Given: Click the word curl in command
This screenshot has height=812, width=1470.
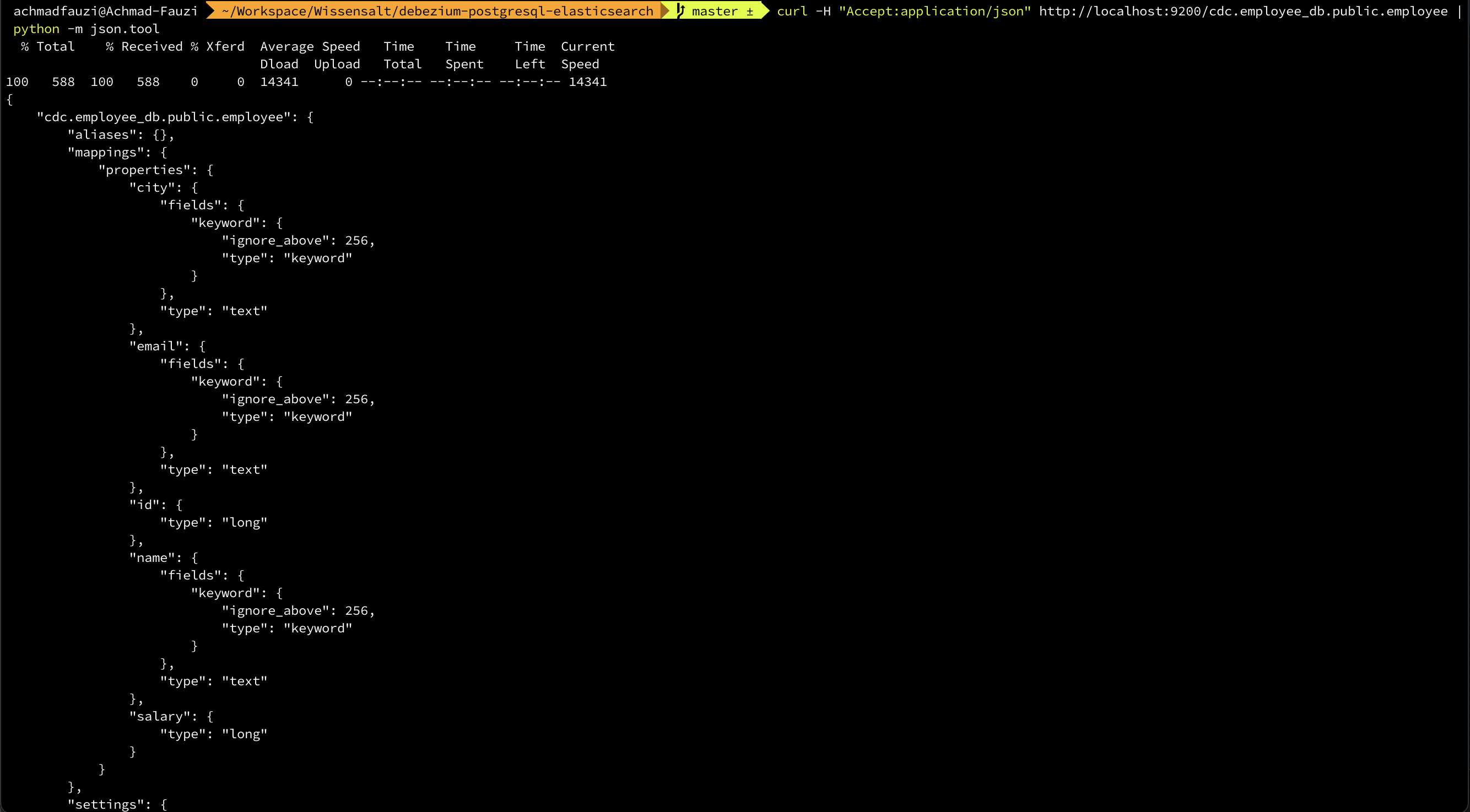Looking at the screenshot, I should pyautogui.click(x=792, y=12).
